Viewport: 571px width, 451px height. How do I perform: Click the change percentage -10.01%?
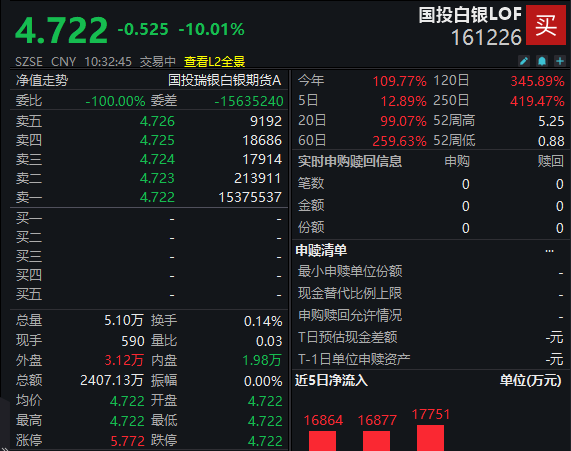pos(212,30)
